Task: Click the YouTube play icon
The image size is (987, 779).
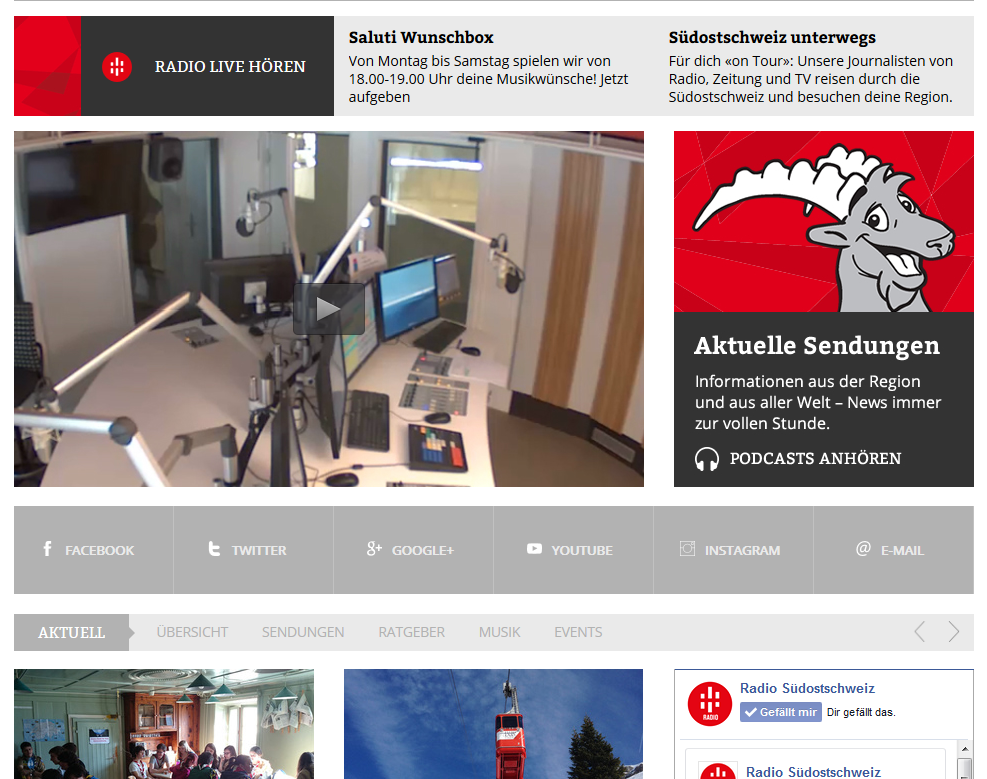Action: click(534, 549)
